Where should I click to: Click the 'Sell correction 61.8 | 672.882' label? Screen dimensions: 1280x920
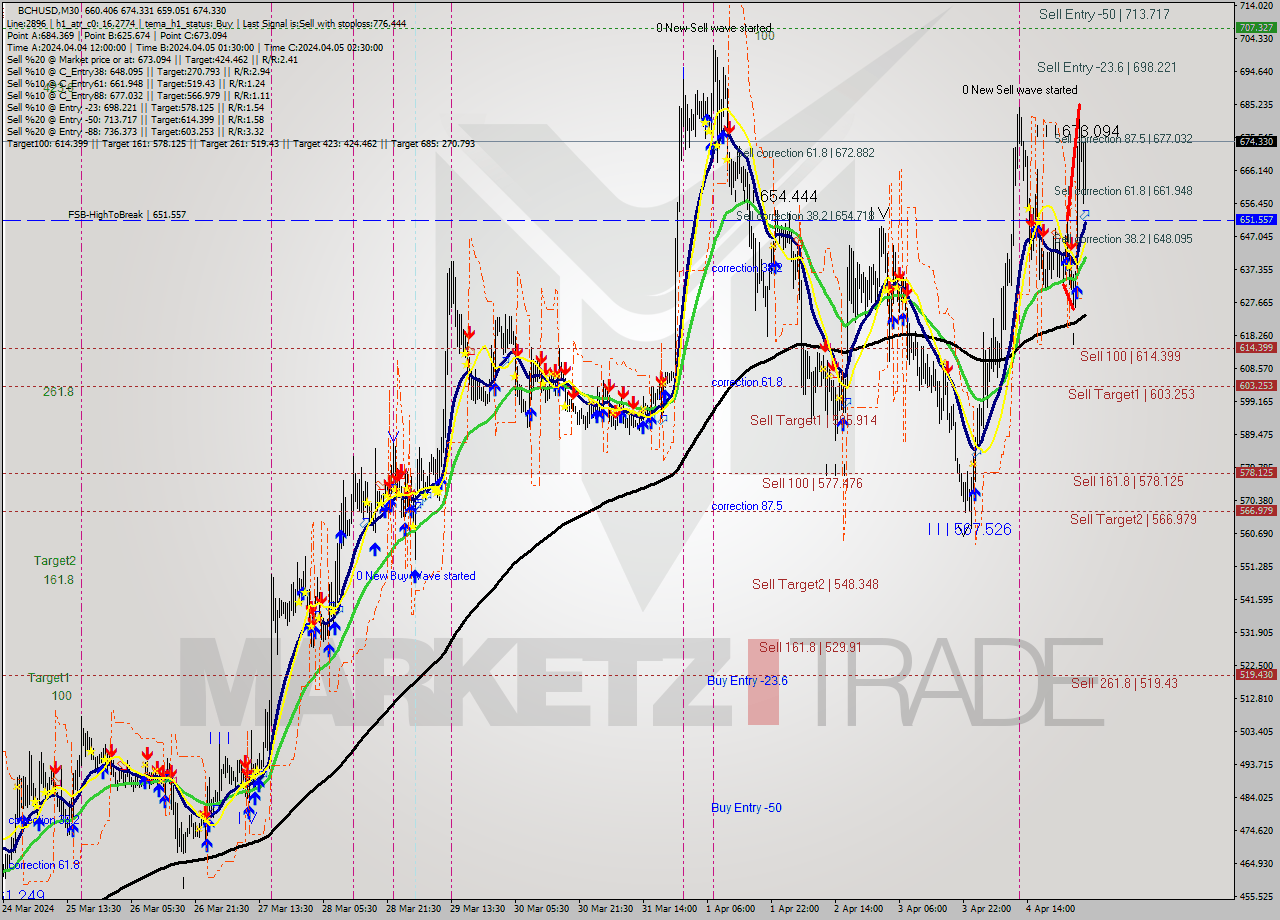806,153
